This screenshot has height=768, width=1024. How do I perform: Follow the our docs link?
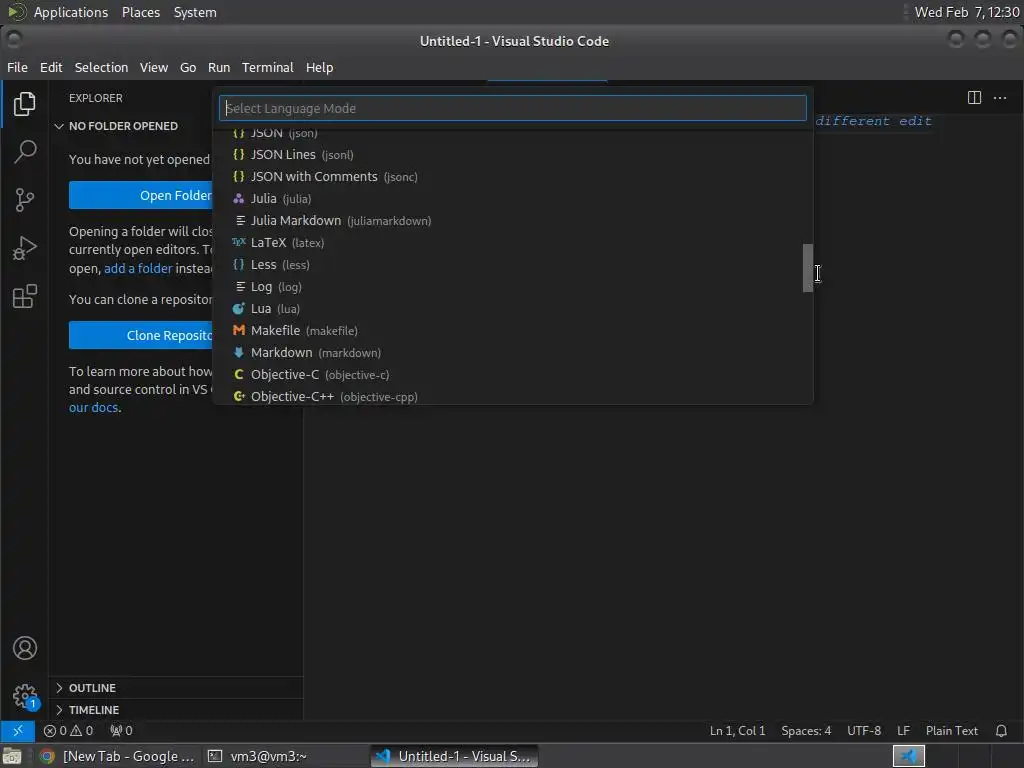pos(93,408)
